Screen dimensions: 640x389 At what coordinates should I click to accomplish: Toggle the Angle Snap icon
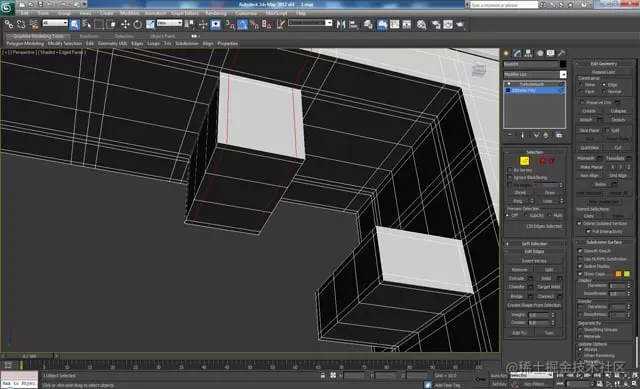click(242, 24)
